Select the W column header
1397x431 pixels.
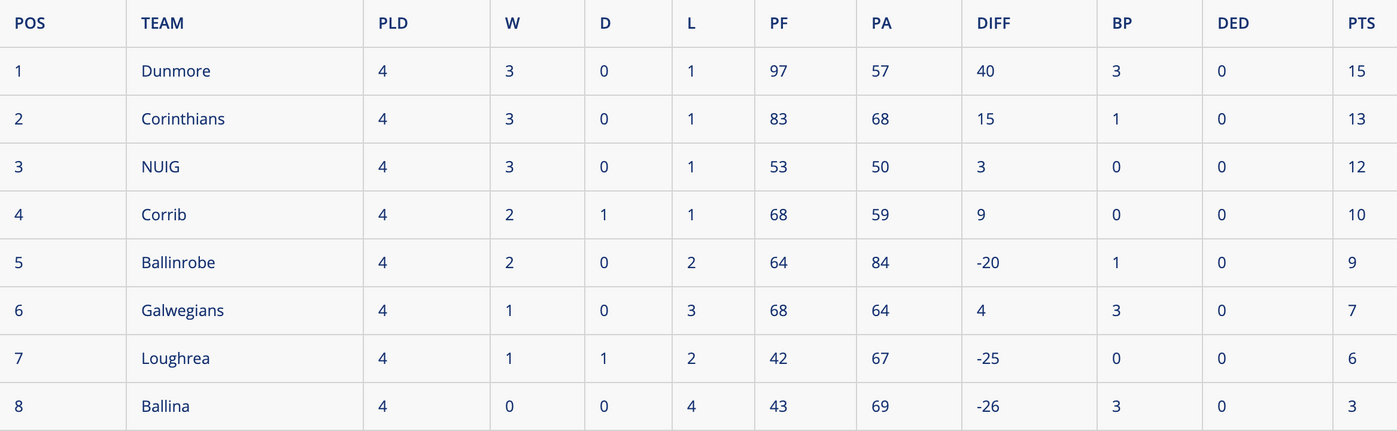click(x=512, y=23)
